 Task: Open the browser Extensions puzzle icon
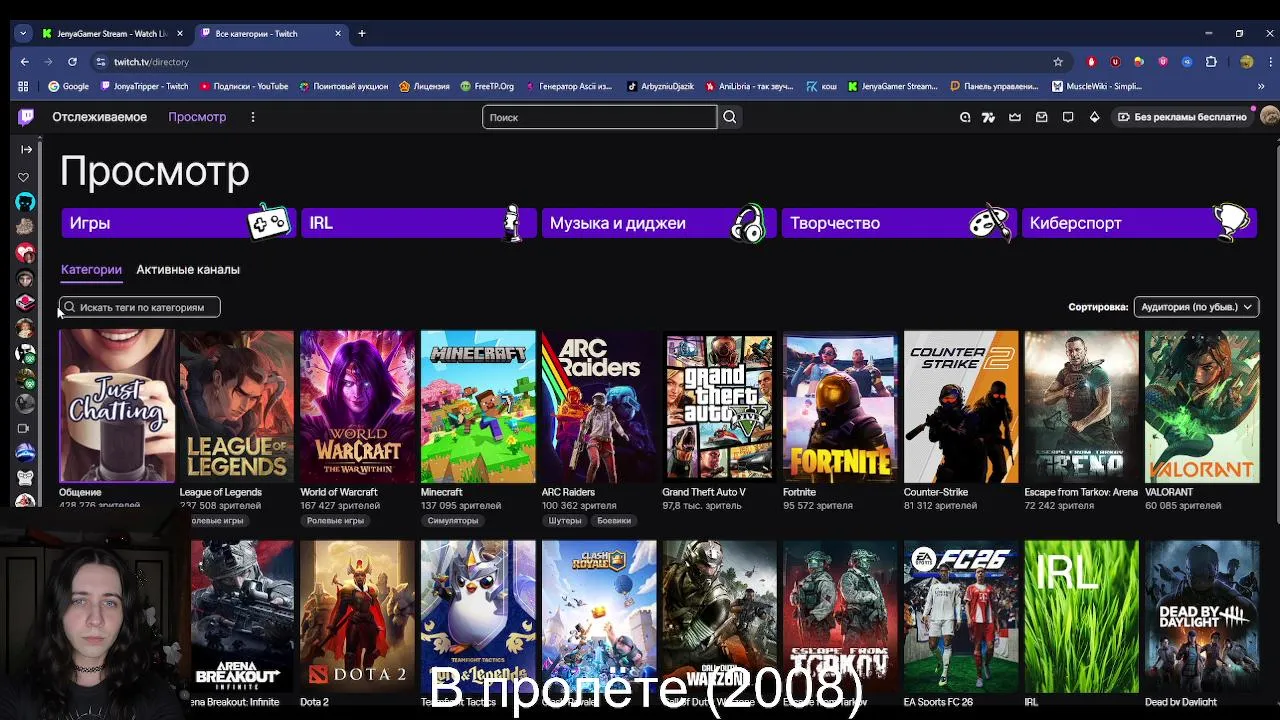click(x=1211, y=62)
